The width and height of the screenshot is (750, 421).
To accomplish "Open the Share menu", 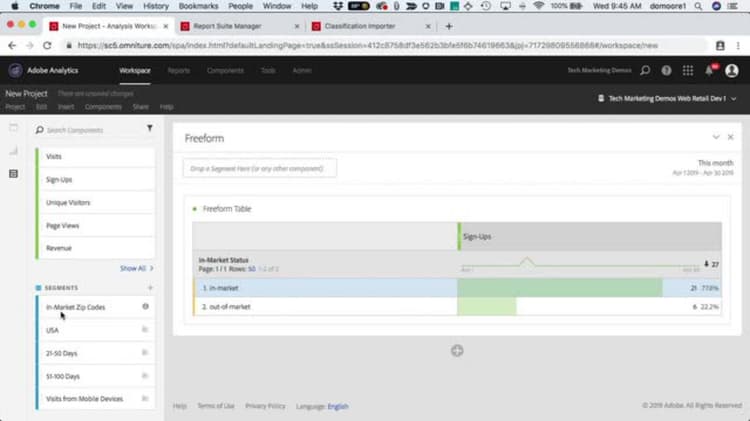I will [x=141, y=107].
